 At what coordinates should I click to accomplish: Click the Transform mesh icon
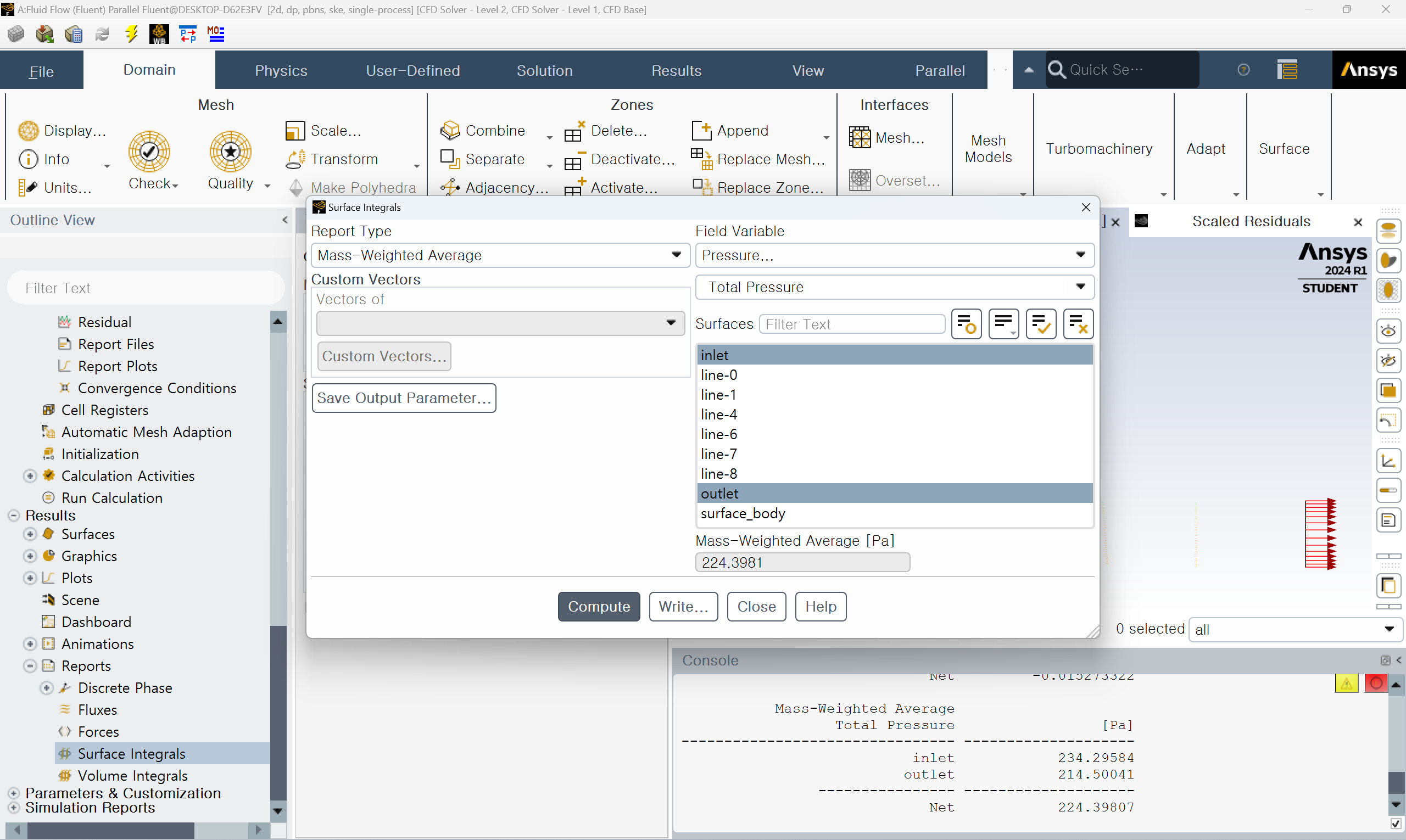[295, 159]
